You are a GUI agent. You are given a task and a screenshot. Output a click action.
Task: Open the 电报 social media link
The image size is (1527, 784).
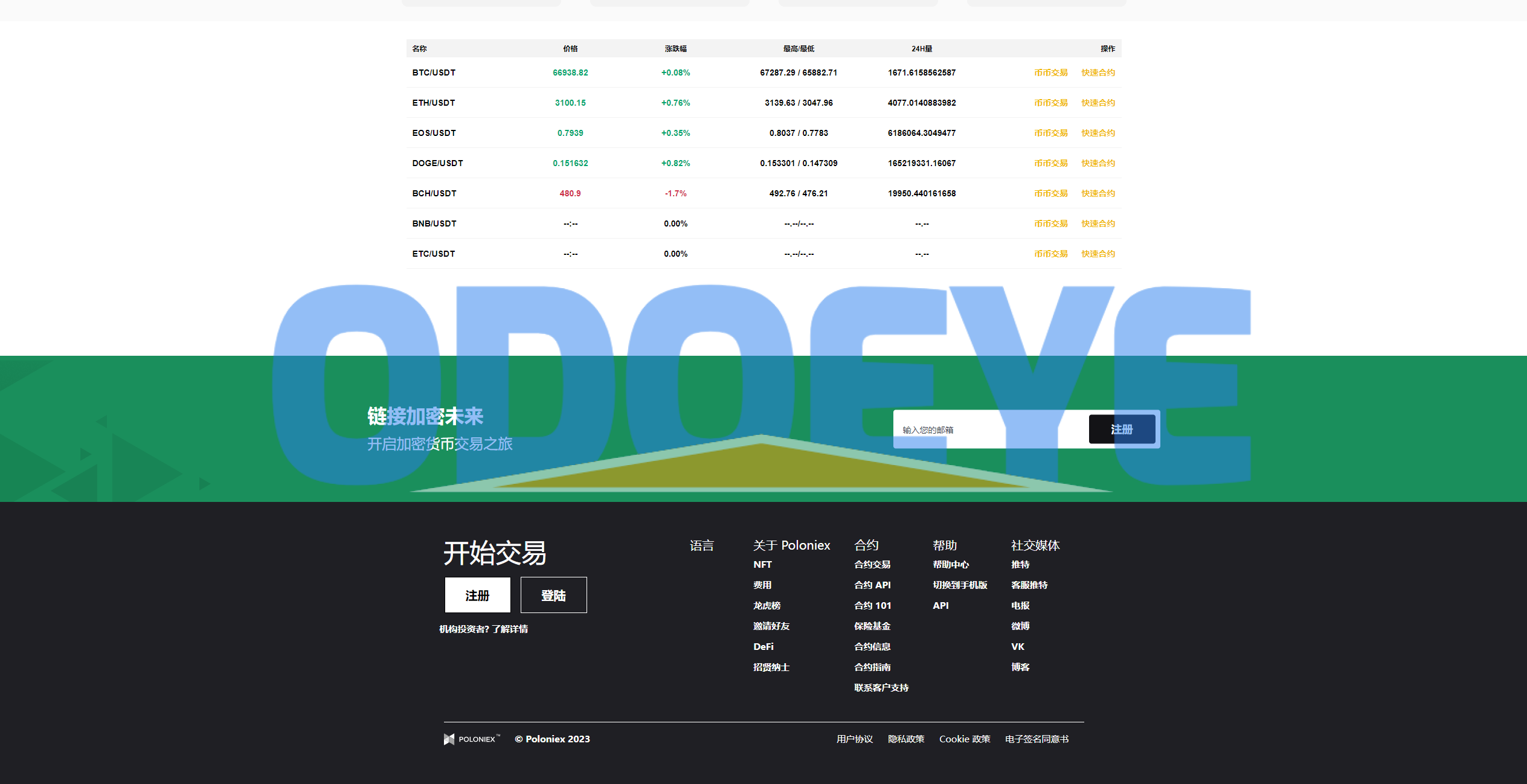point(1020,606)
